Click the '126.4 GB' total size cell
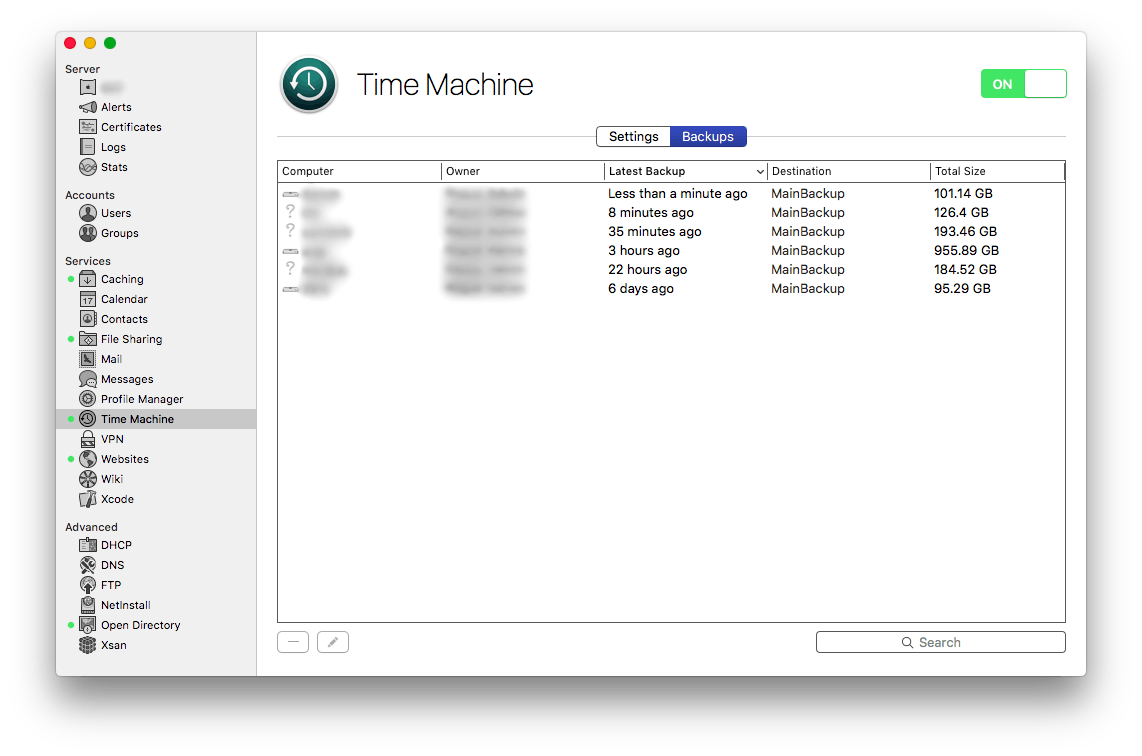Viewport: 1142px width, 756px height. click(x=961, y=213)
